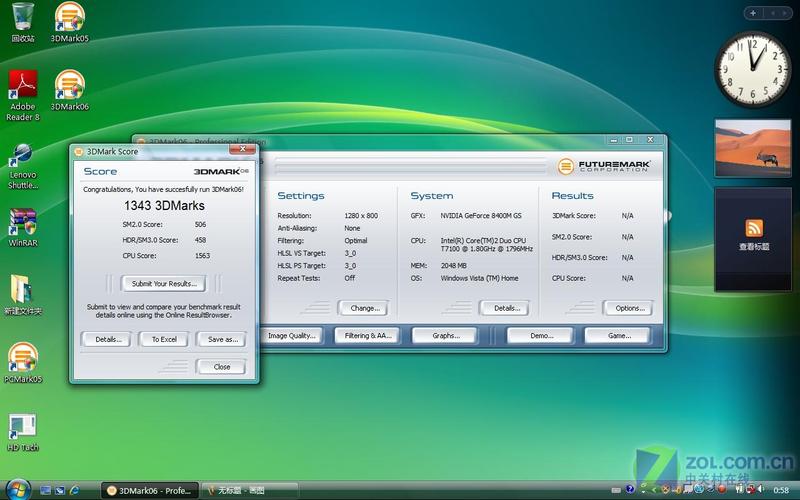Open Filtering & AA settings
The height and width of the screenshot is (500, 800).
(367, 336)
